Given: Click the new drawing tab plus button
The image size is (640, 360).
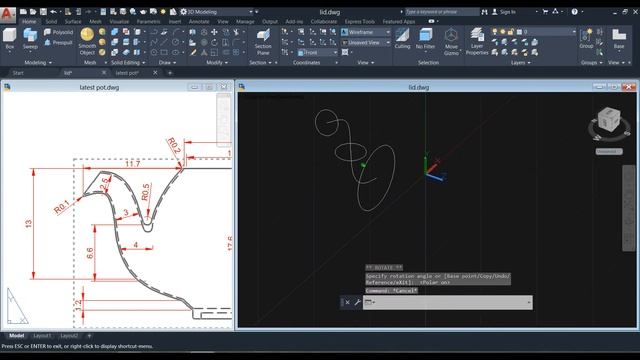Looking at the screenshot, I should [x=170, y=73].
